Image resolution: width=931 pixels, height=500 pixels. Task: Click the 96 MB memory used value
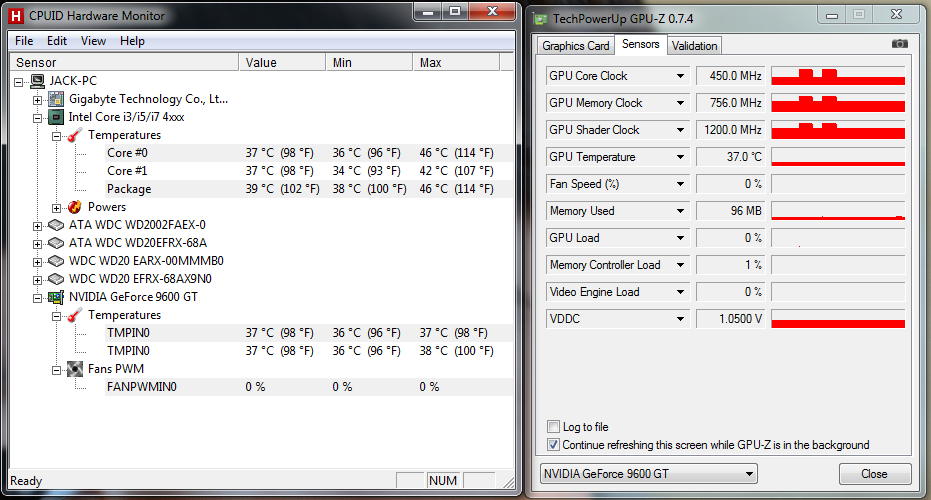tap(730, 211)
